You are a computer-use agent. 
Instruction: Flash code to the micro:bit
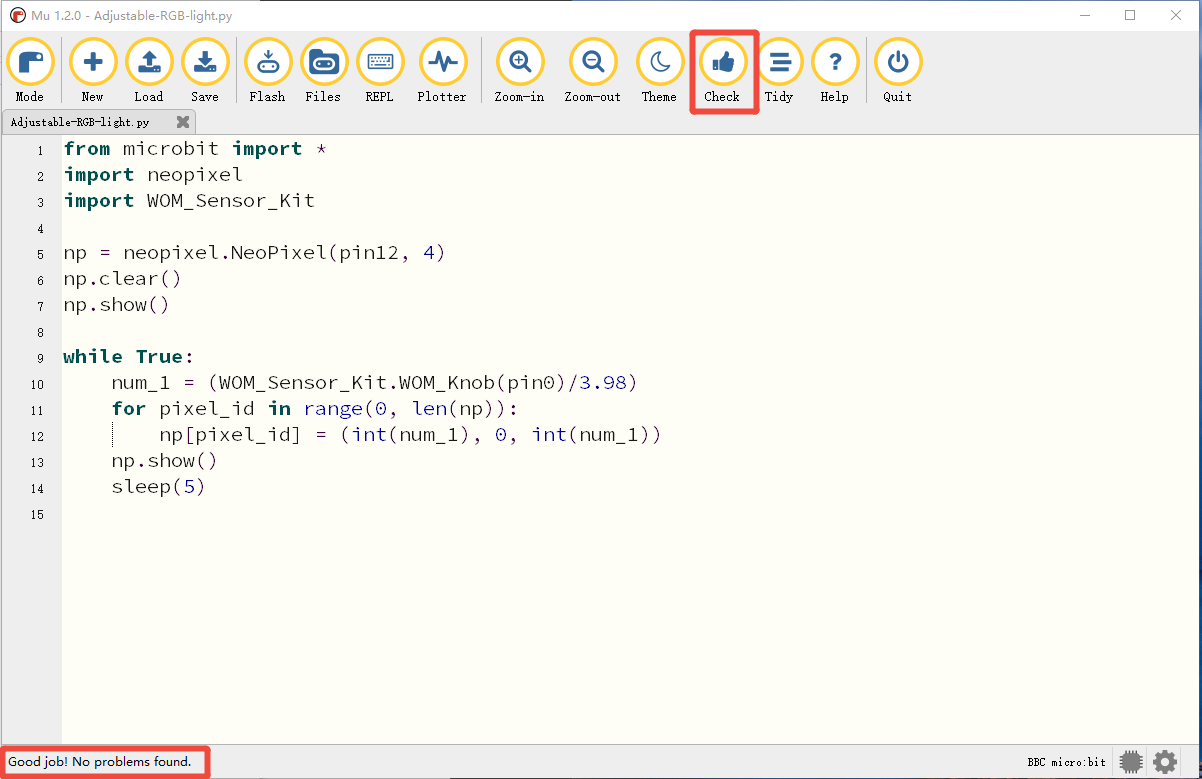click(268, 71)
